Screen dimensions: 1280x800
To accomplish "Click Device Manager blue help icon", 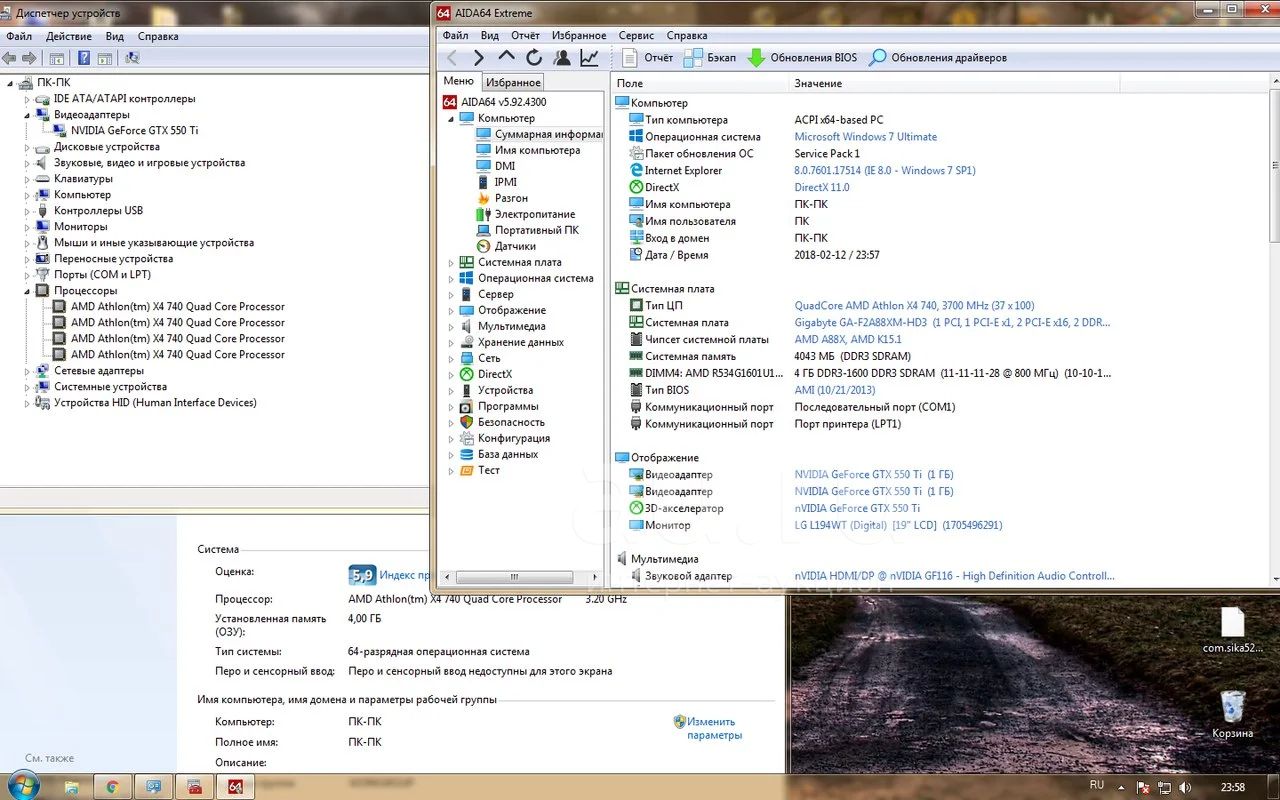I will click(84, 58).
